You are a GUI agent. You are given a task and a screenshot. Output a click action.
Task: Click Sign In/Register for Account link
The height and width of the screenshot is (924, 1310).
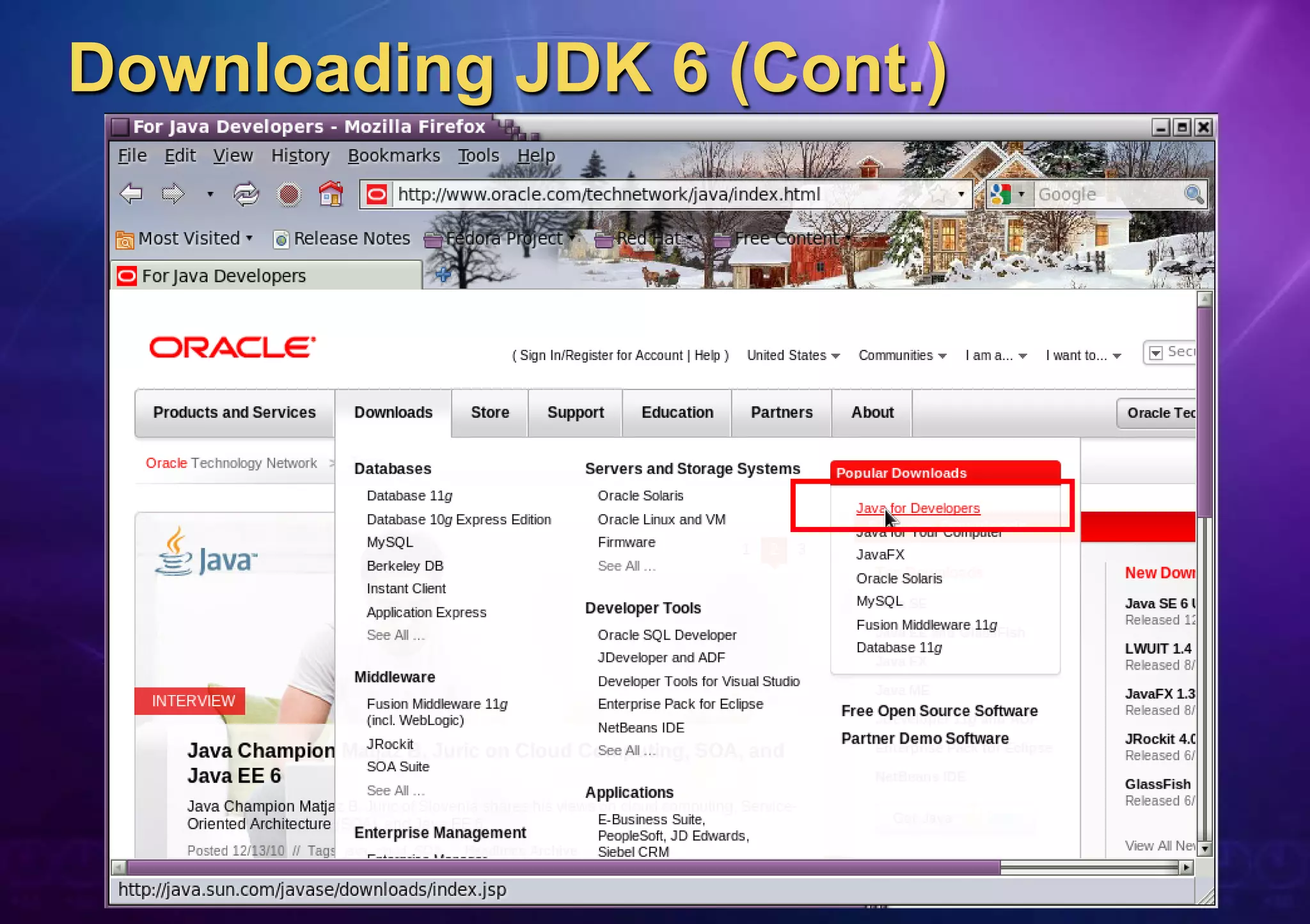(601, 356)
